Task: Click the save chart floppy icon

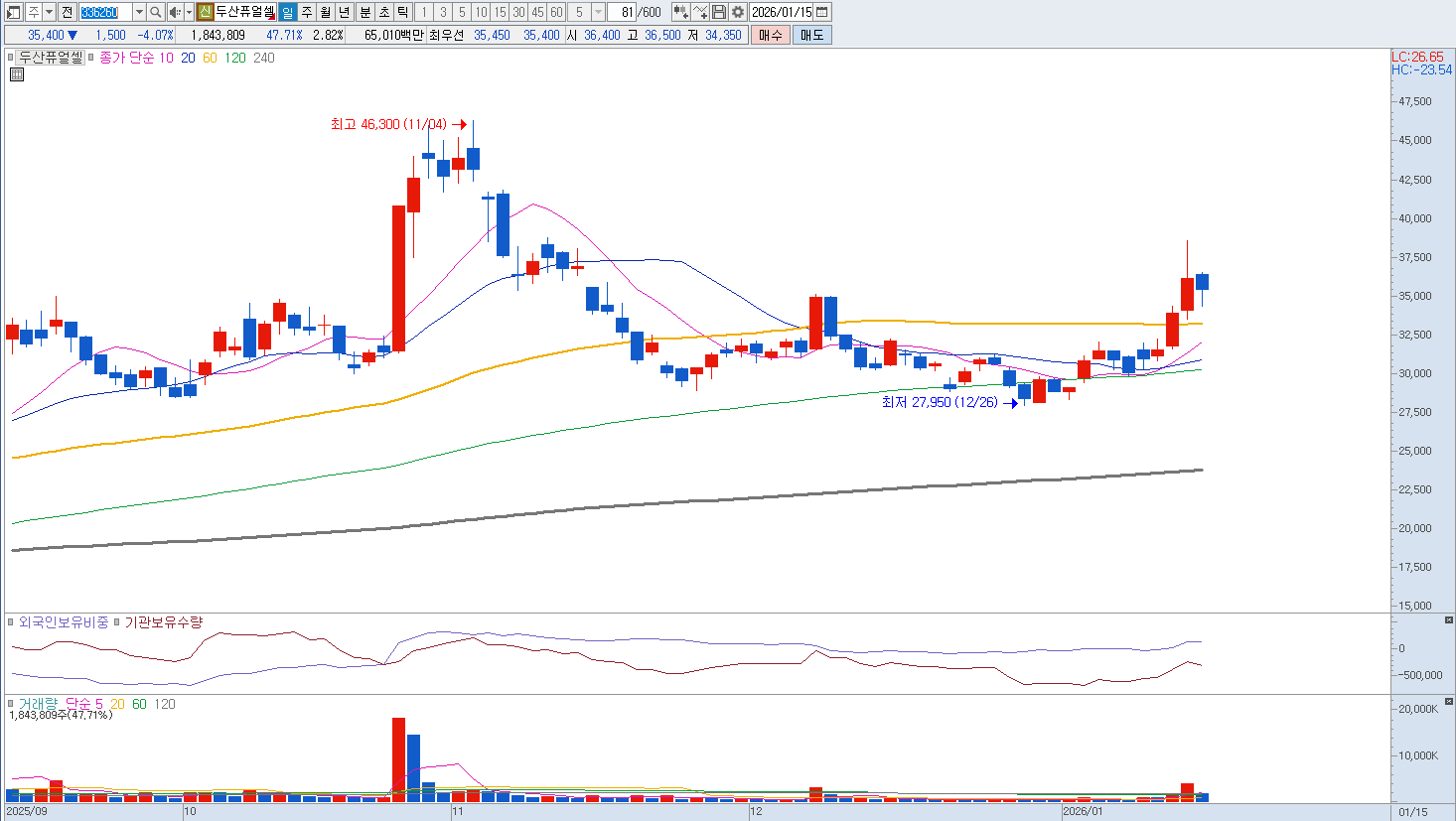Action: pyautogui.click(x=719, y=12)
